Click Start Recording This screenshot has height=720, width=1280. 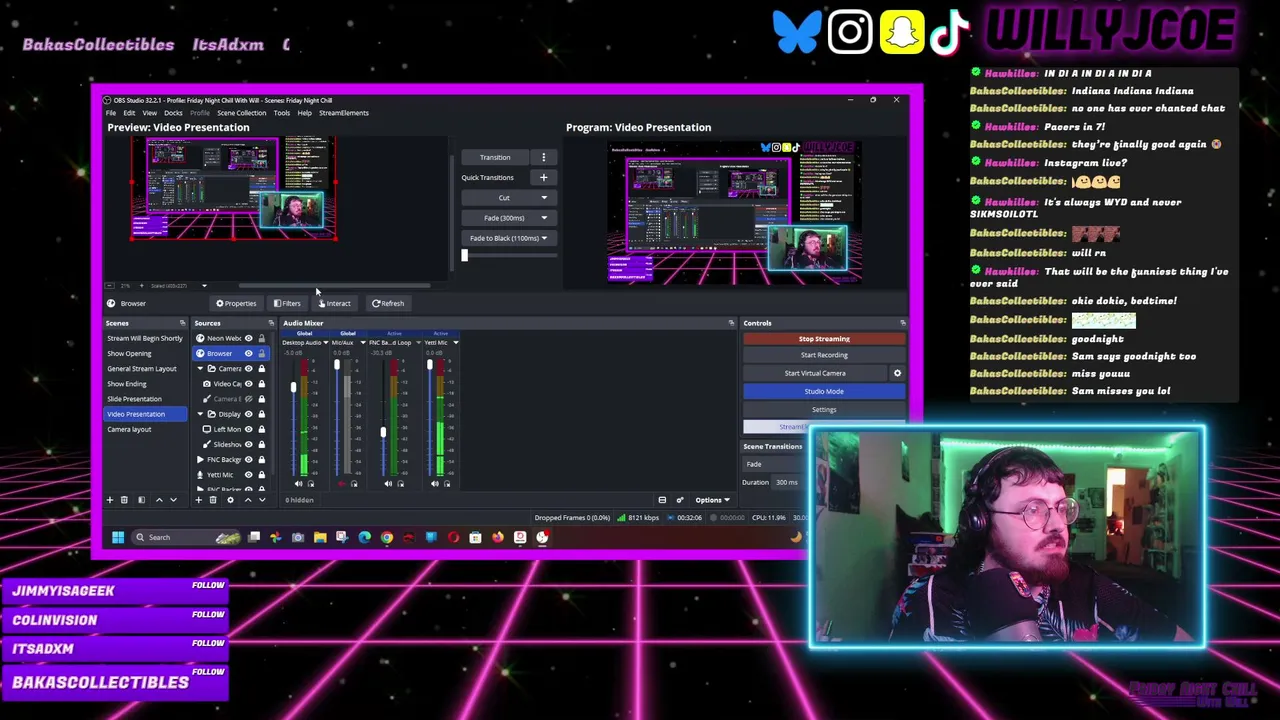pyautogui.click(x=824, y=355)
